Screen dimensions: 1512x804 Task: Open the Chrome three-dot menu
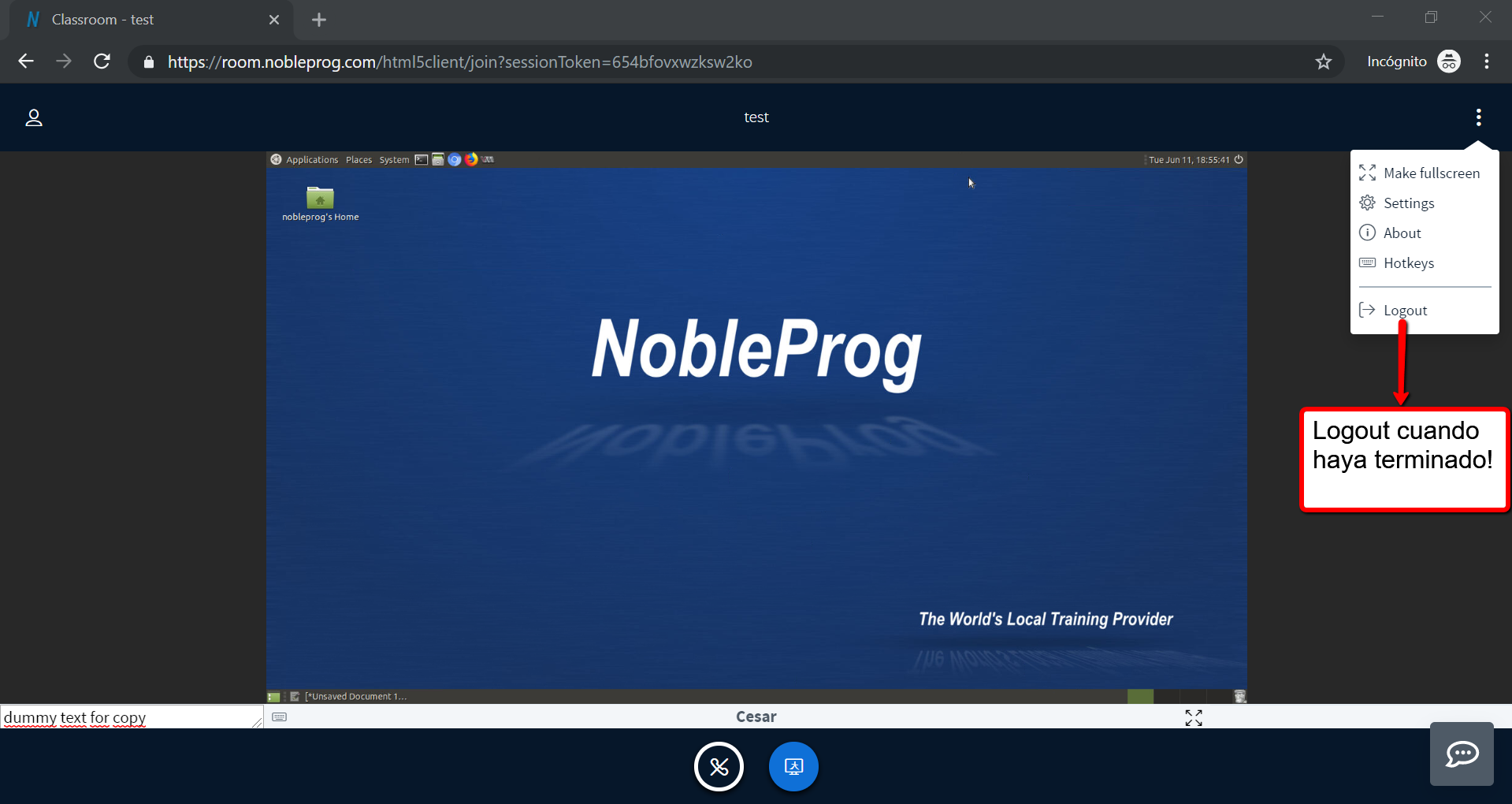point(1487,61)
